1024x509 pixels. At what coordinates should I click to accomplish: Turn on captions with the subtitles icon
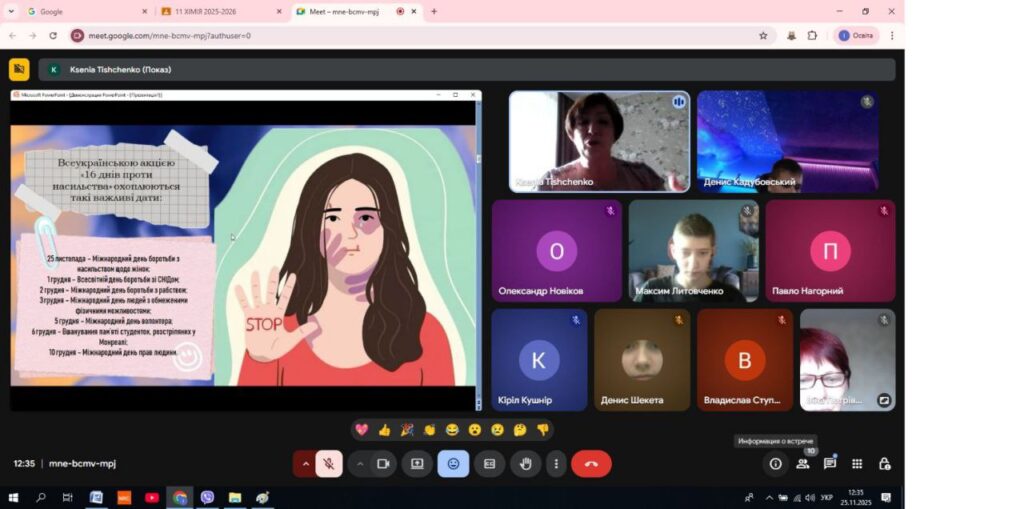tap(489, 464)
